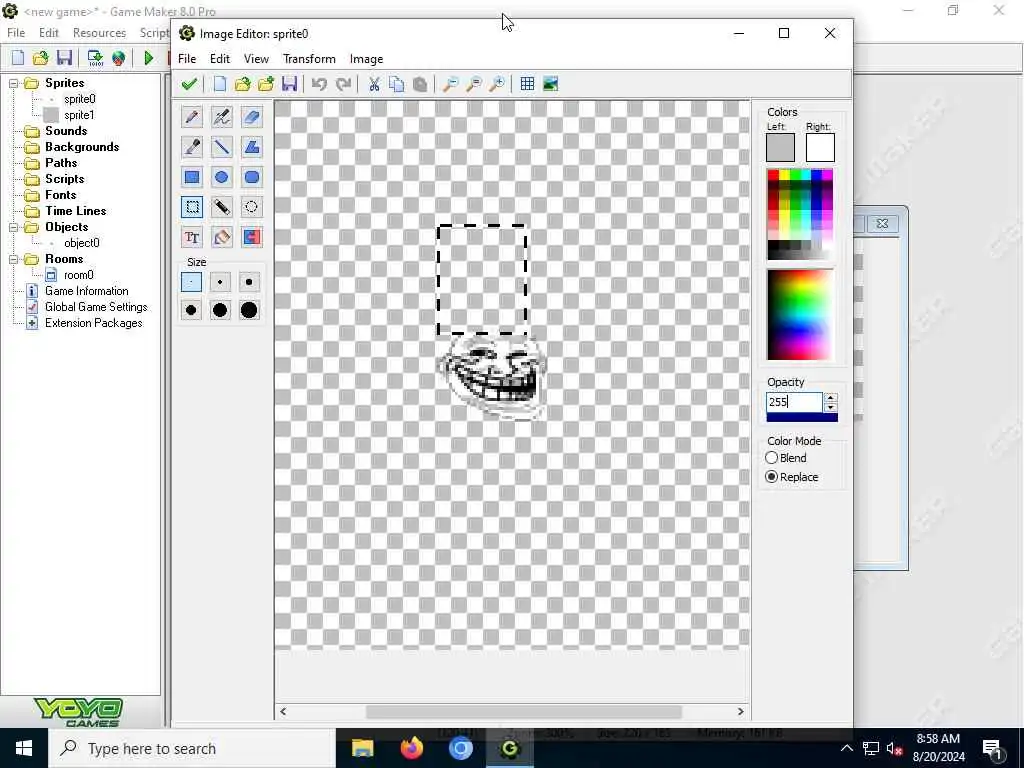Pick a color from the gradient field
Screen dimensions: 1024x768
tap(801, 314)
